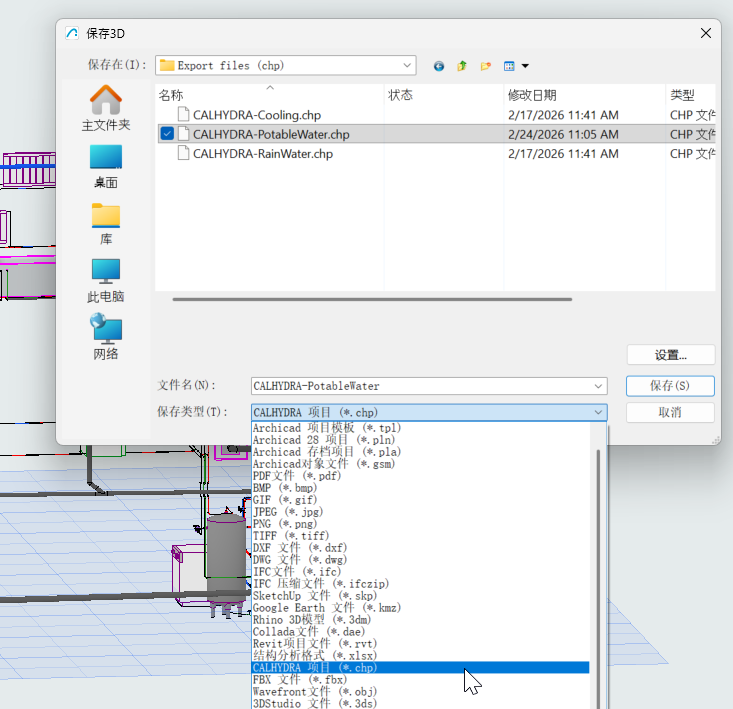This screenshot has height=709, width=733.
Task: Click the back navigation arrow icon
Action: [x=439, y=66]
